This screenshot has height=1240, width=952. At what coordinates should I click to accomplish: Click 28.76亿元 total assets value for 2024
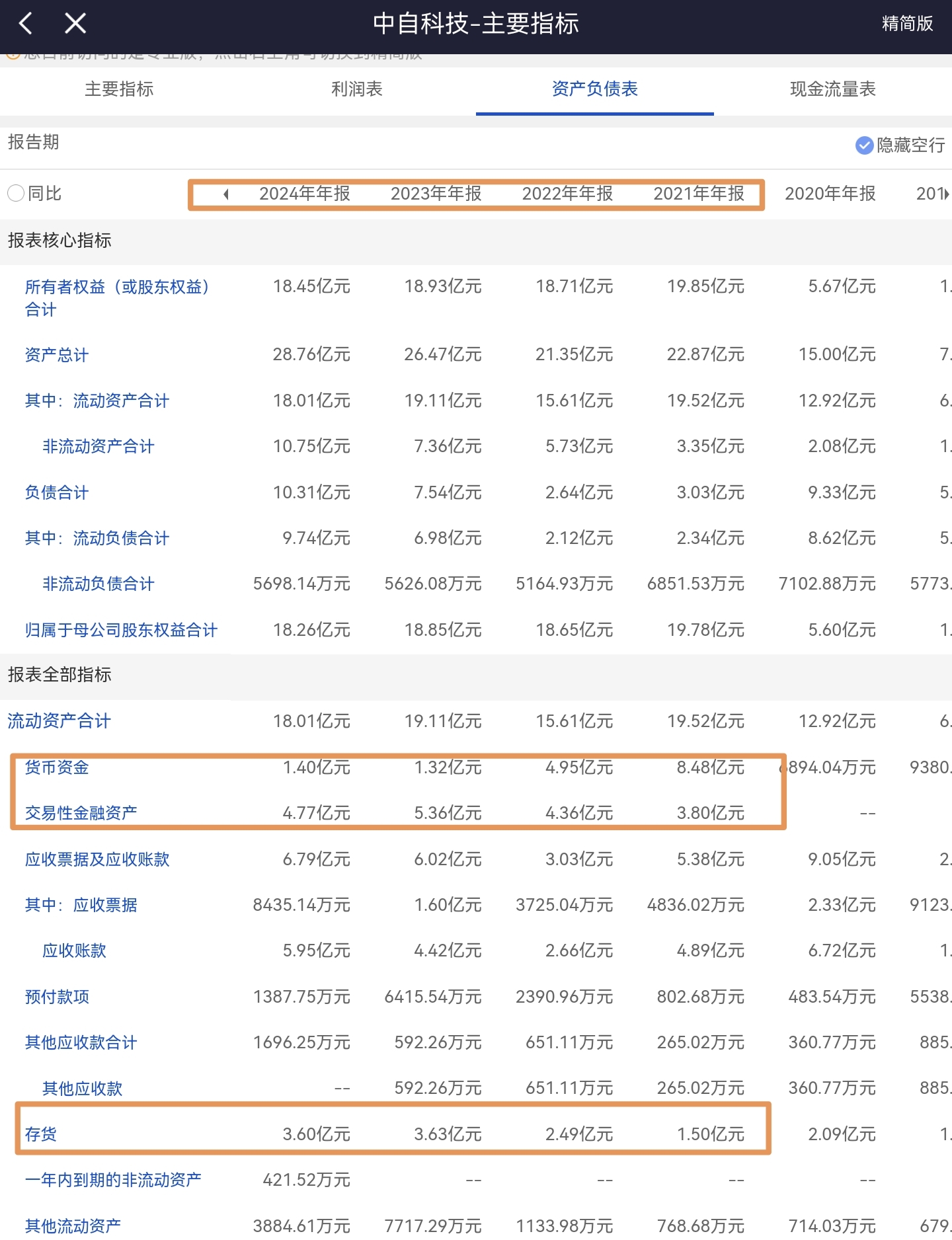coord(311,355)
